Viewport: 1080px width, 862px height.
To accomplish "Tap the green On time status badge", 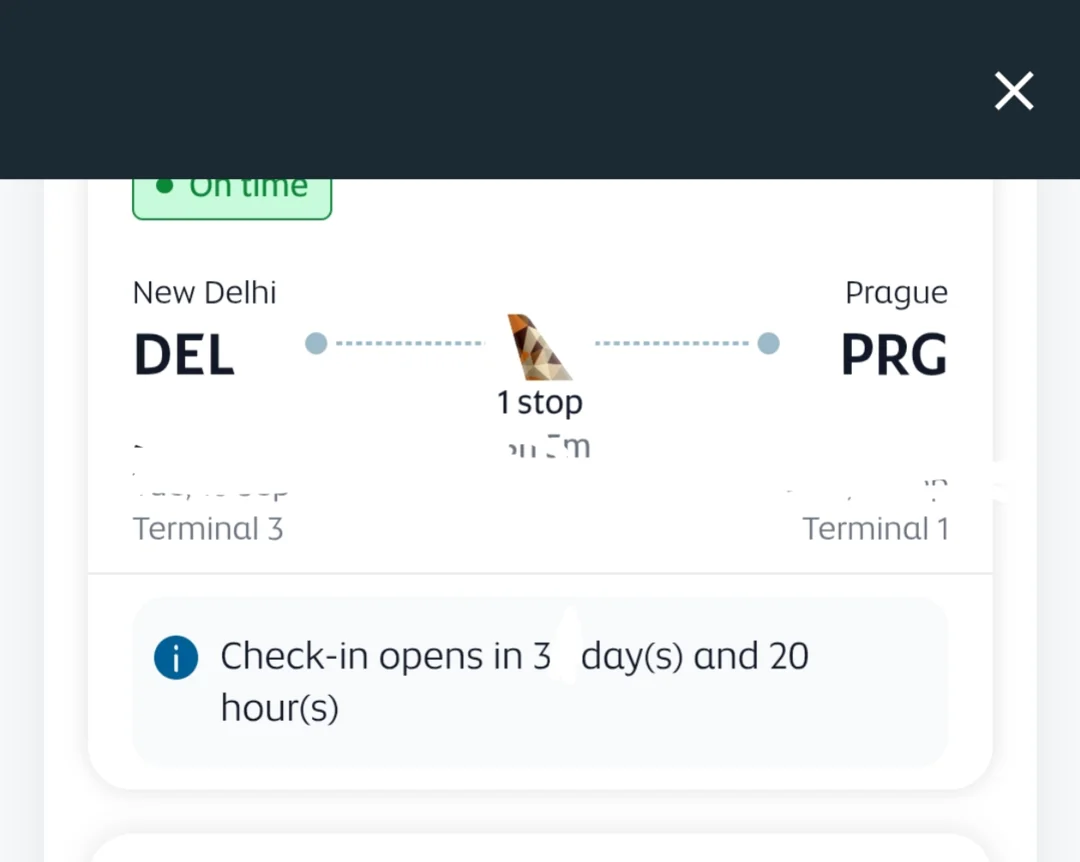I will 232,194.
